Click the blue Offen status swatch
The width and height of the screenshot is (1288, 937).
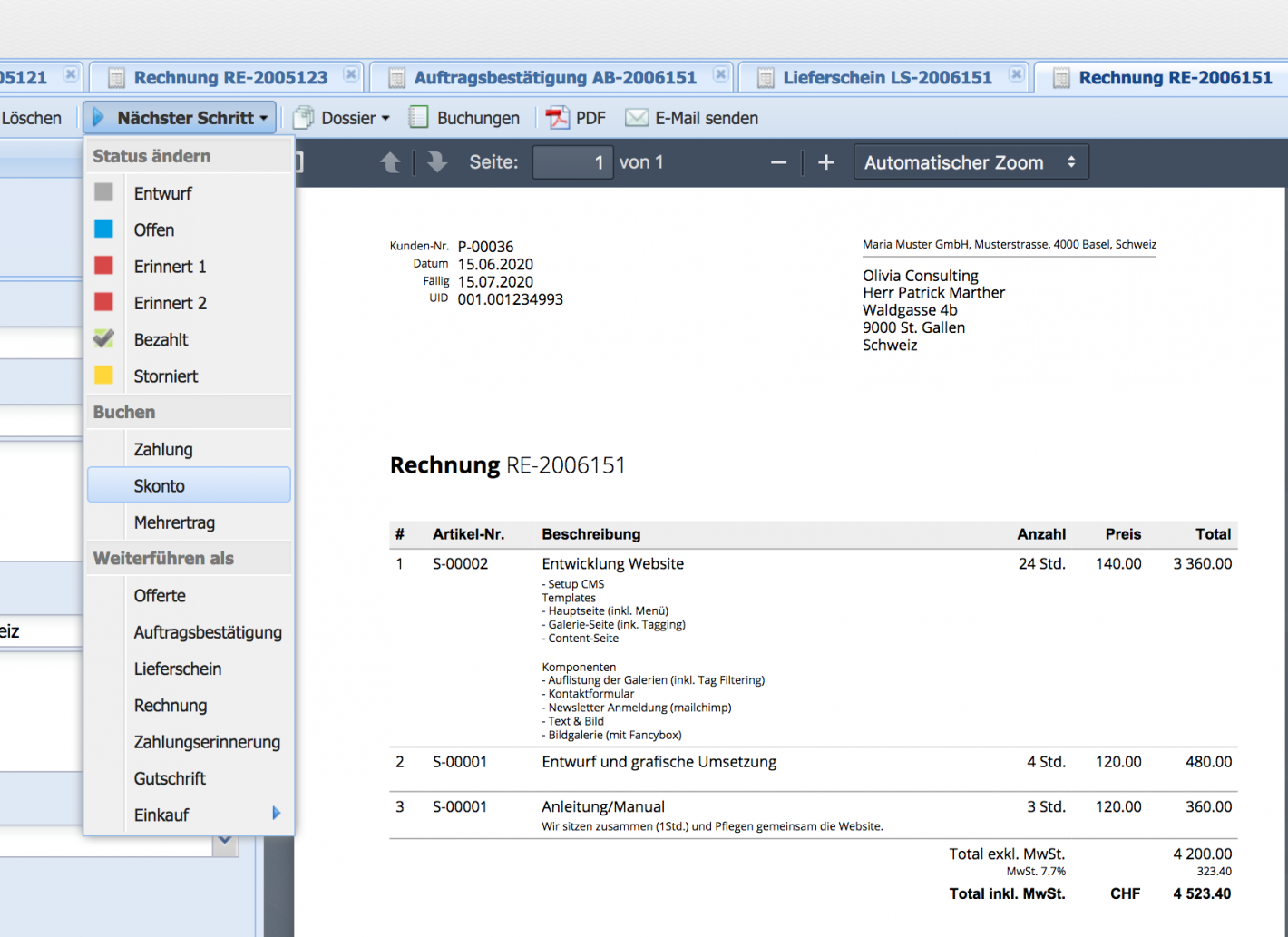click(103, 229)
